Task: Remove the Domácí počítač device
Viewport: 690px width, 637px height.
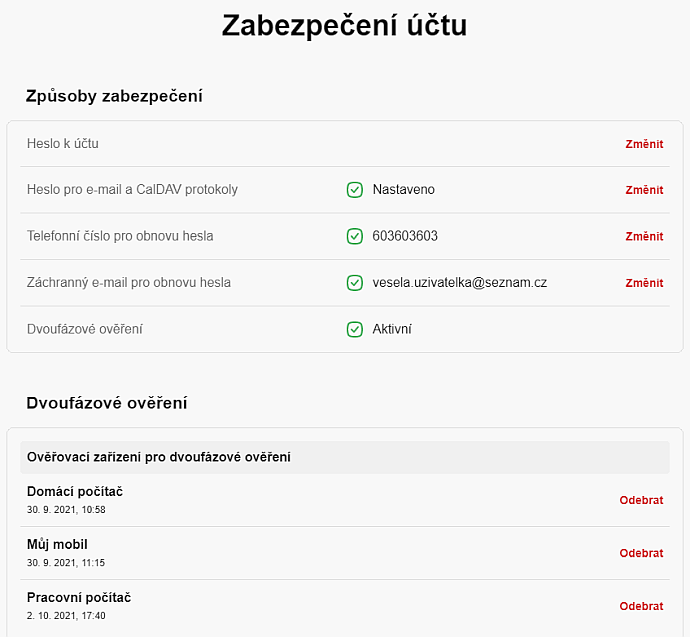Action: click(641, 500)
